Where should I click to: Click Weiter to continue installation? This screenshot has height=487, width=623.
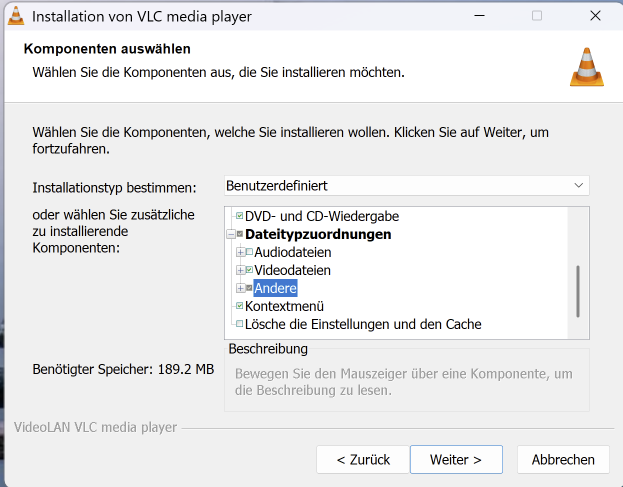[x=456, y=460]
